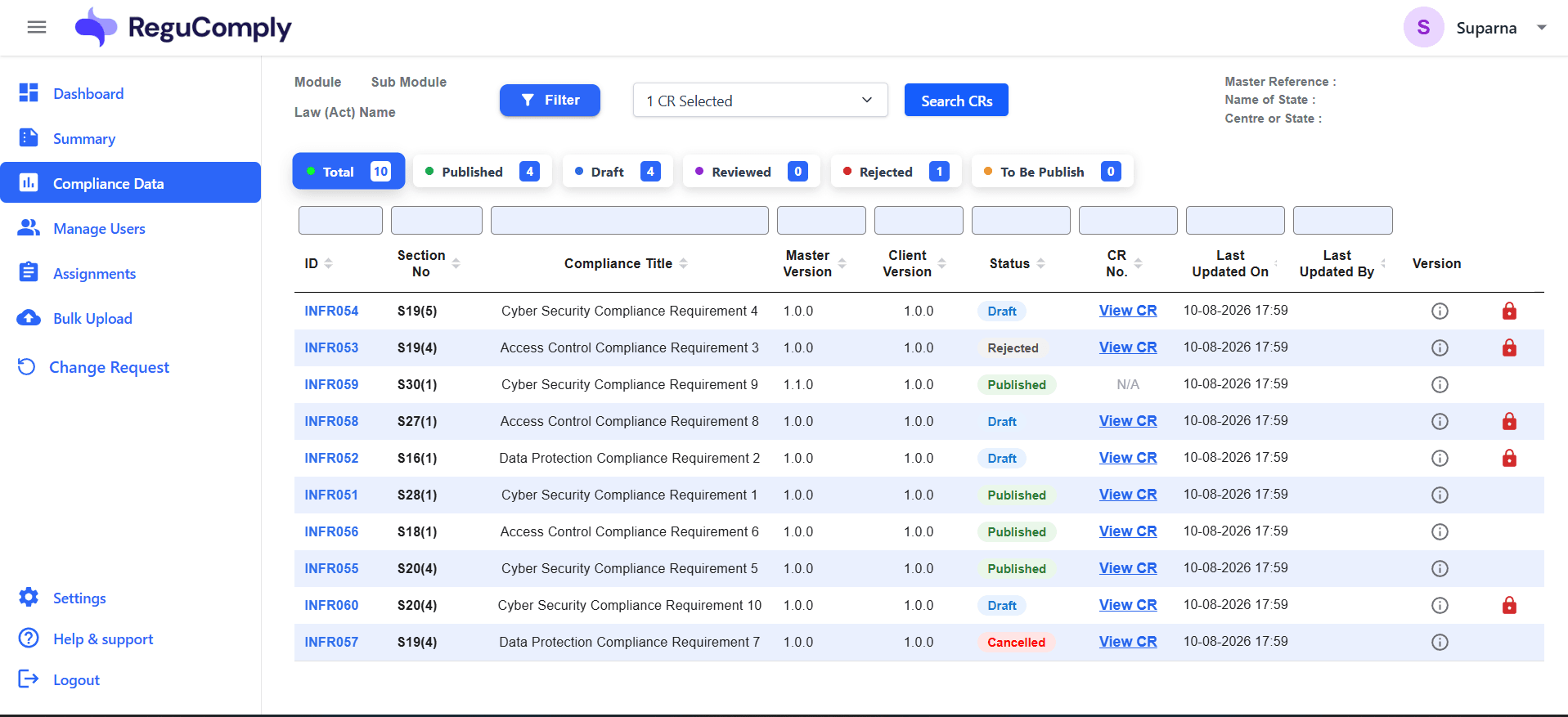The height and width of the screenshot is (717, 1568).
Task: Click version info icon for INFR052
Action: tap(1440, 458)
